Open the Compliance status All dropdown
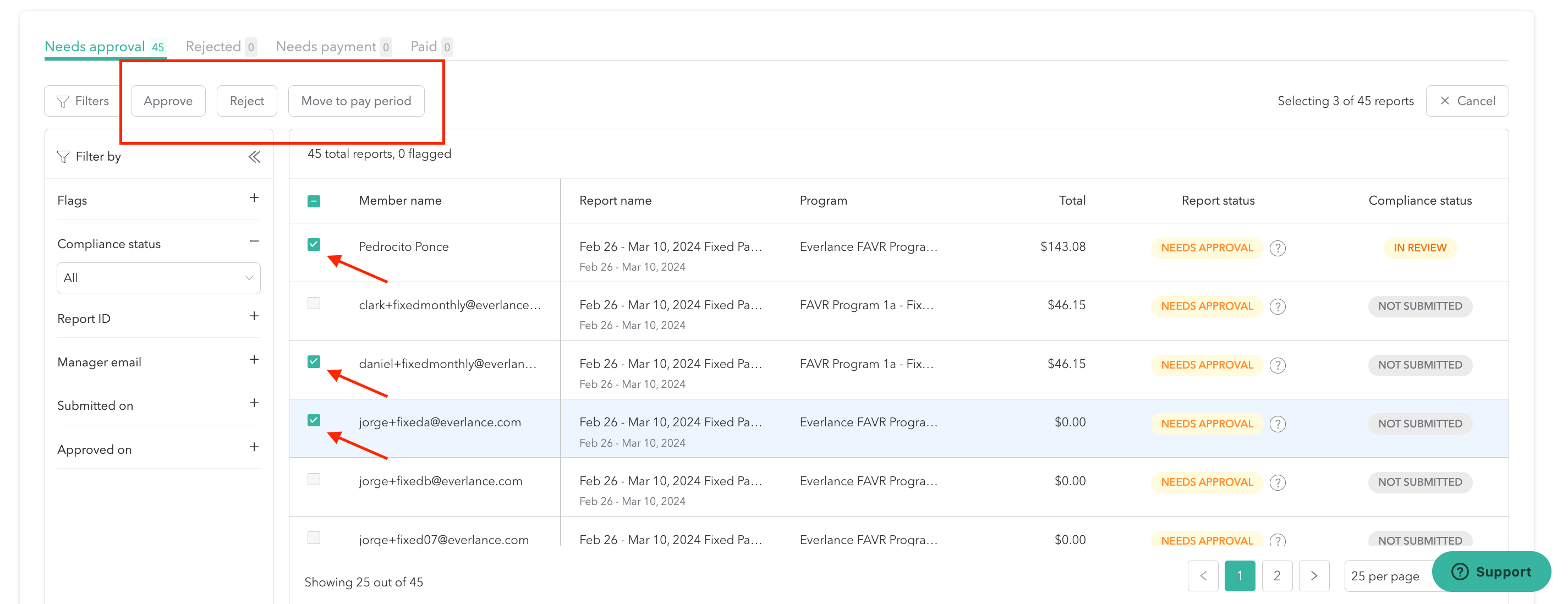Image resolution: width=1568 pixels, height=604 pixels. click(158, 278)
